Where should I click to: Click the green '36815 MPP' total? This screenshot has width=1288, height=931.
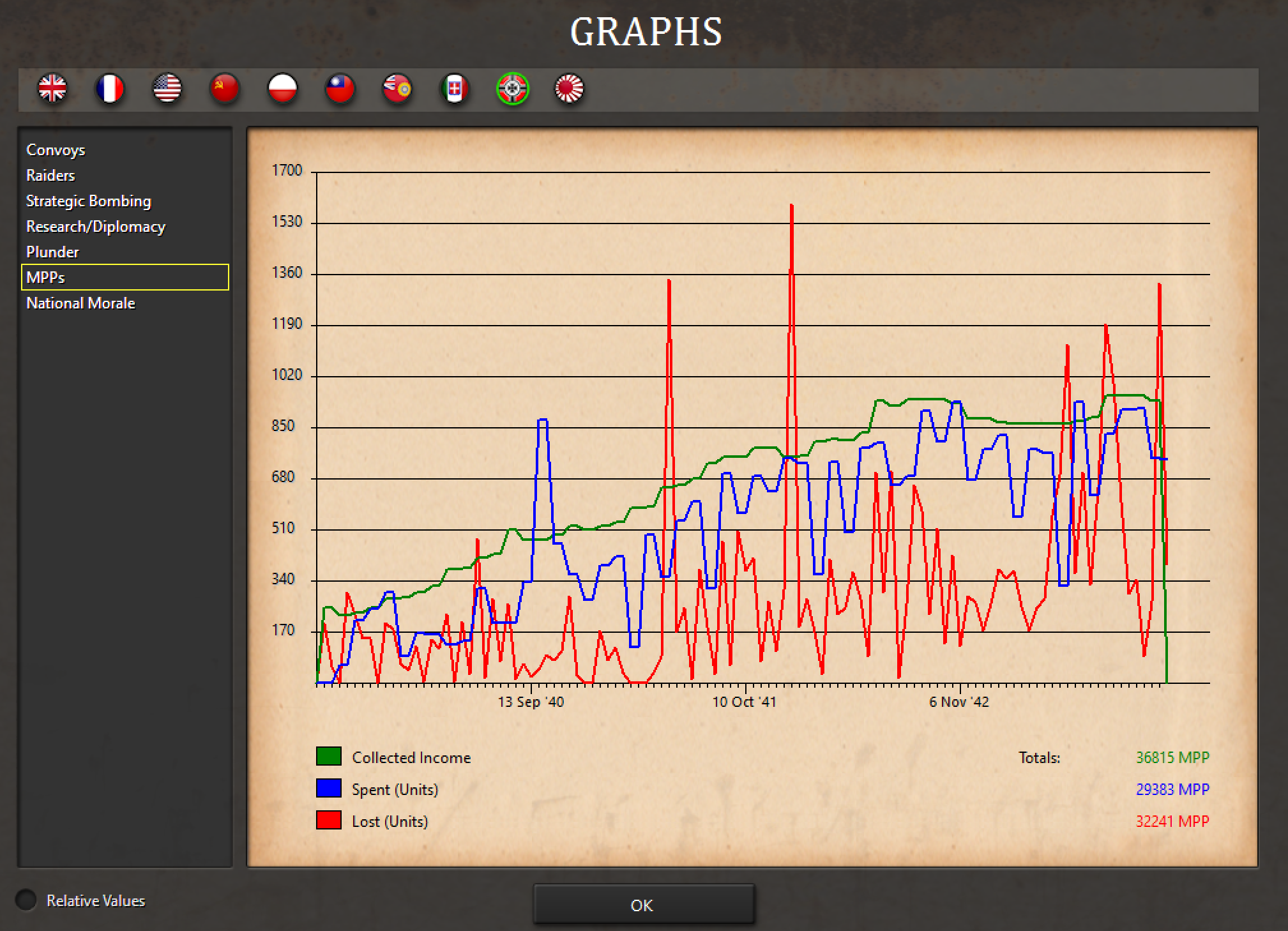tap(1172, 757)
